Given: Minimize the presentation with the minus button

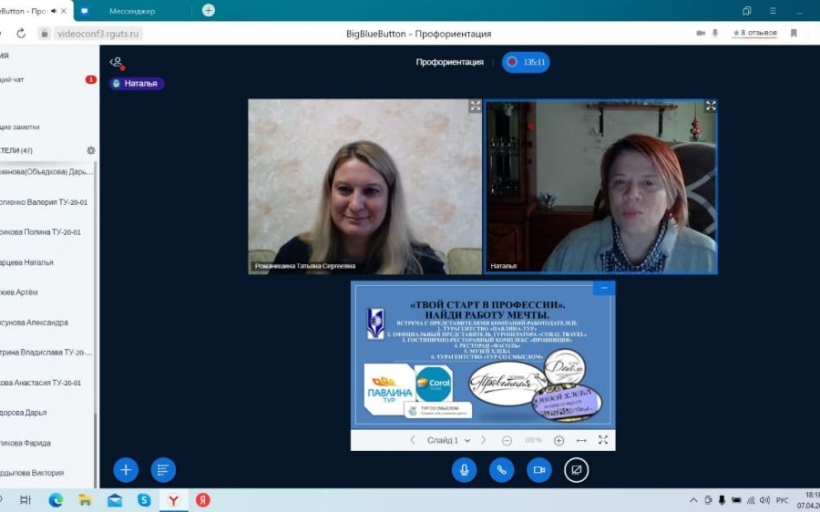Looking at the screenshot, I should 604,288.
